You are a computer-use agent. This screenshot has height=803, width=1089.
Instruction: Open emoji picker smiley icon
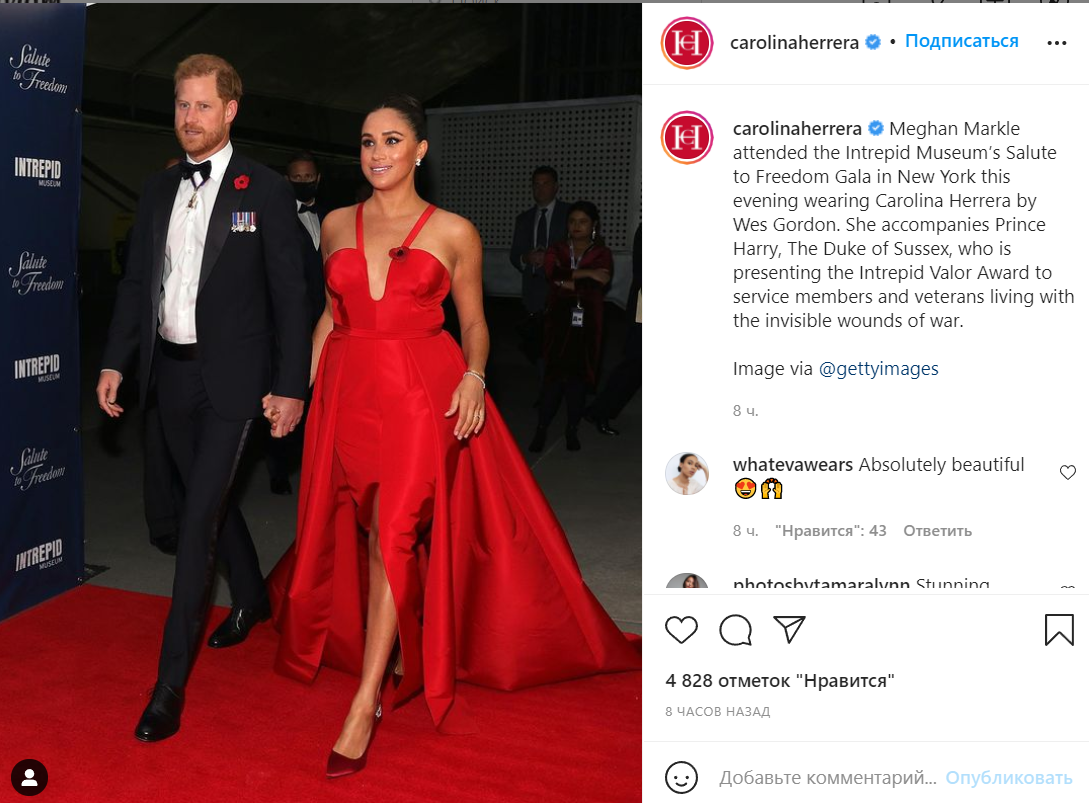click(x=681, y=777)
